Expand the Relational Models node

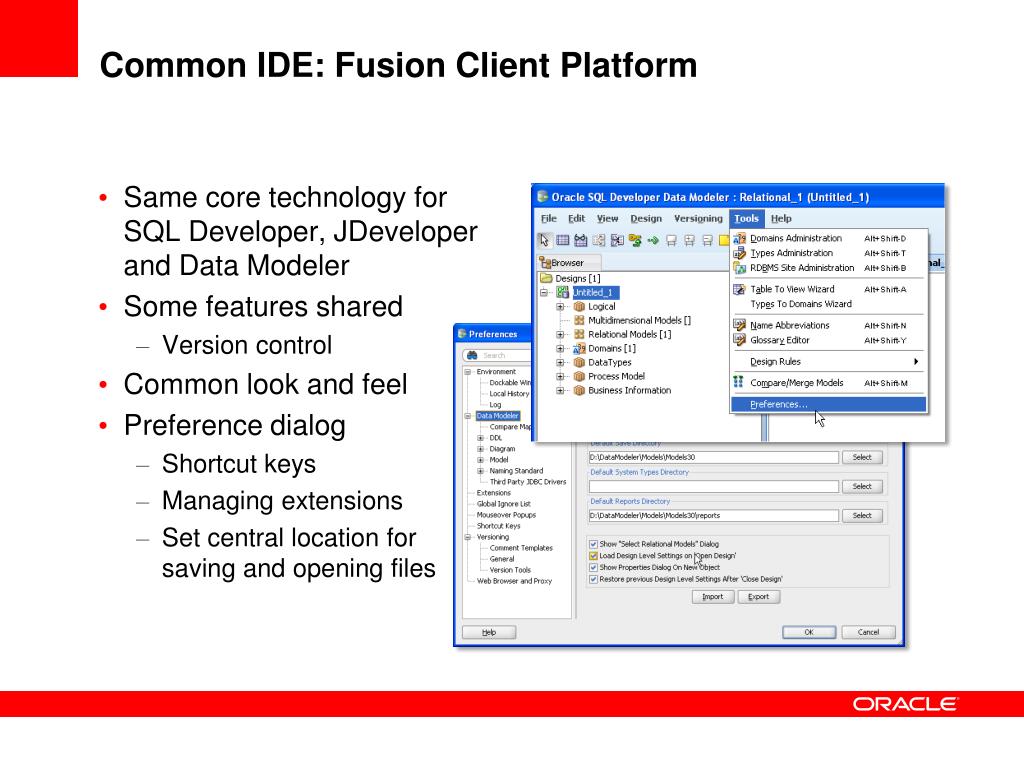tap(560, 334)
